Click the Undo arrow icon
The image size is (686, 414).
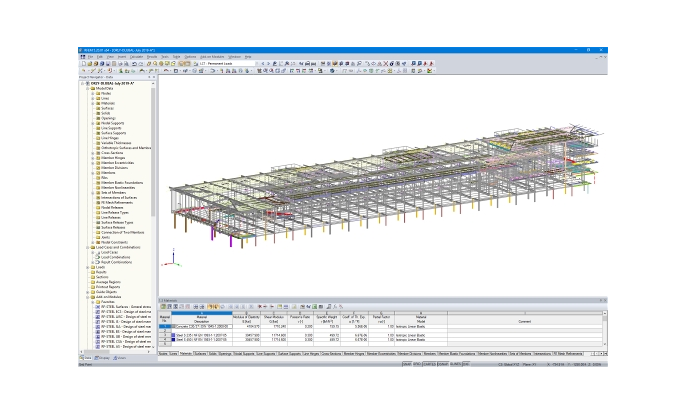(x=134, y=63)
